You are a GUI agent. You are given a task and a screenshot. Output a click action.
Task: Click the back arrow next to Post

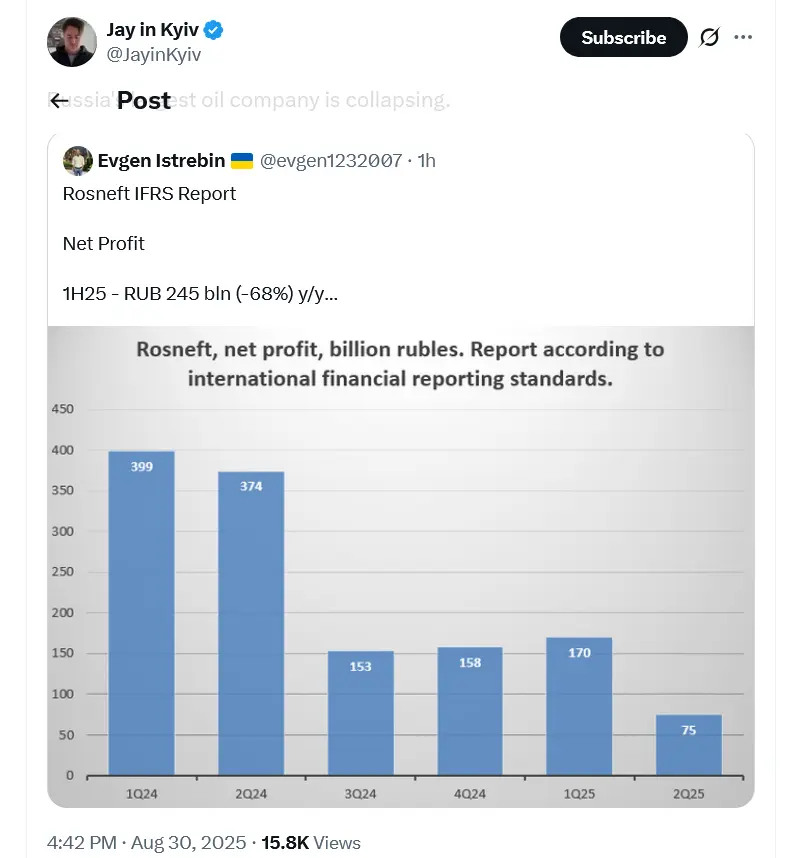(x=59, y=100)
